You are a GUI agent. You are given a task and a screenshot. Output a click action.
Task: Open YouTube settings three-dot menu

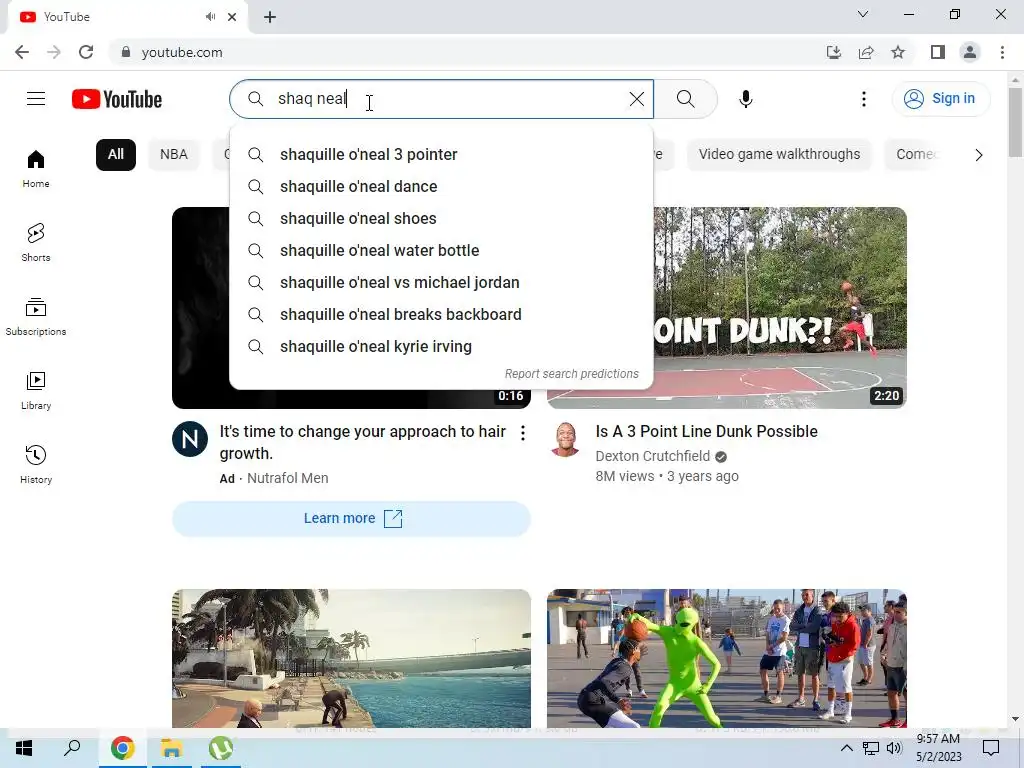tap(863, 99)
